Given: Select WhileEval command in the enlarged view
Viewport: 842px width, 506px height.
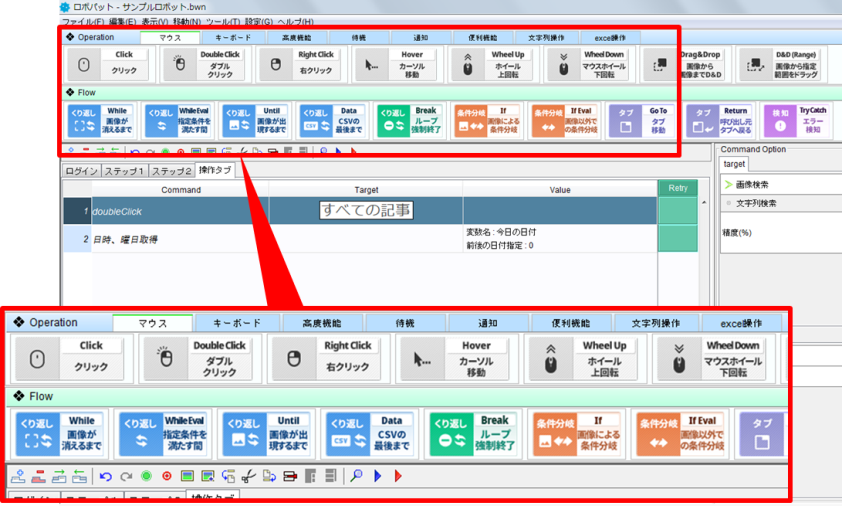Looking at the screenshot, I should 163,434.
